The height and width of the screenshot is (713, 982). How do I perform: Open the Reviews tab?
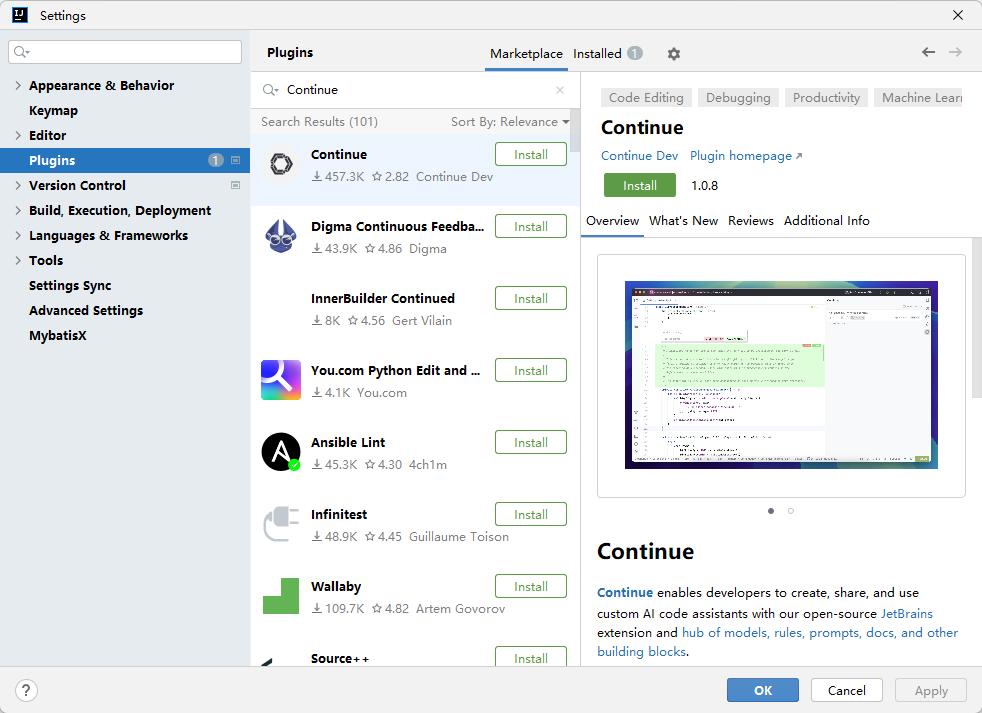point(750,221)
